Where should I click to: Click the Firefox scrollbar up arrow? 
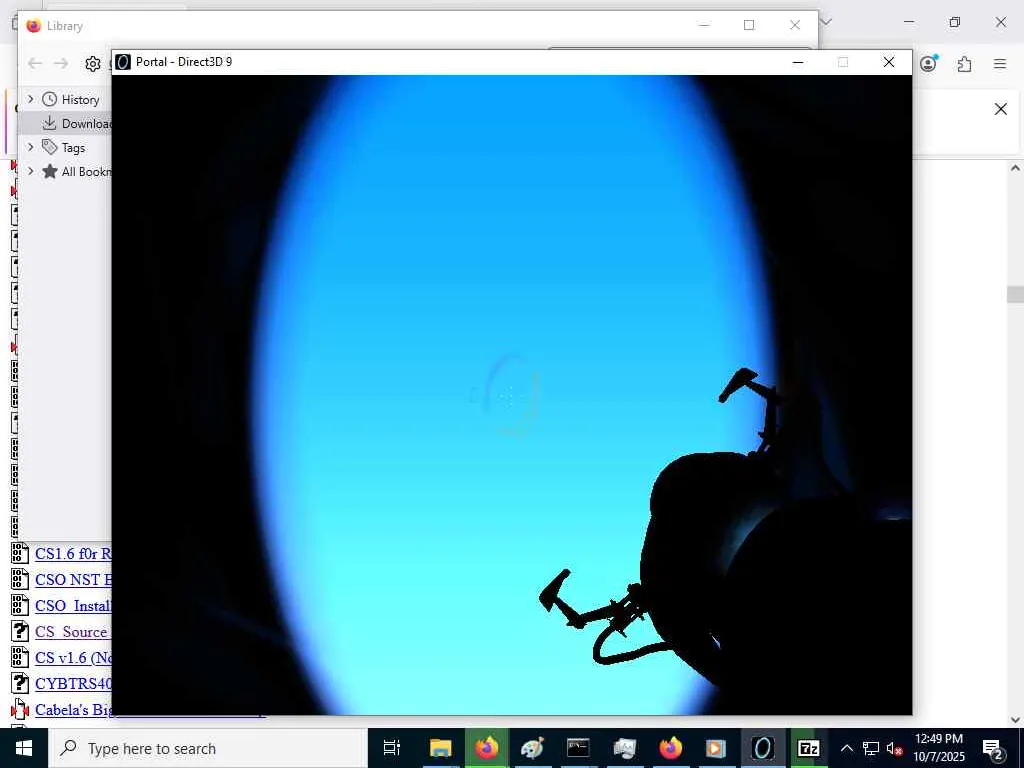click(x=1015, y=168)
